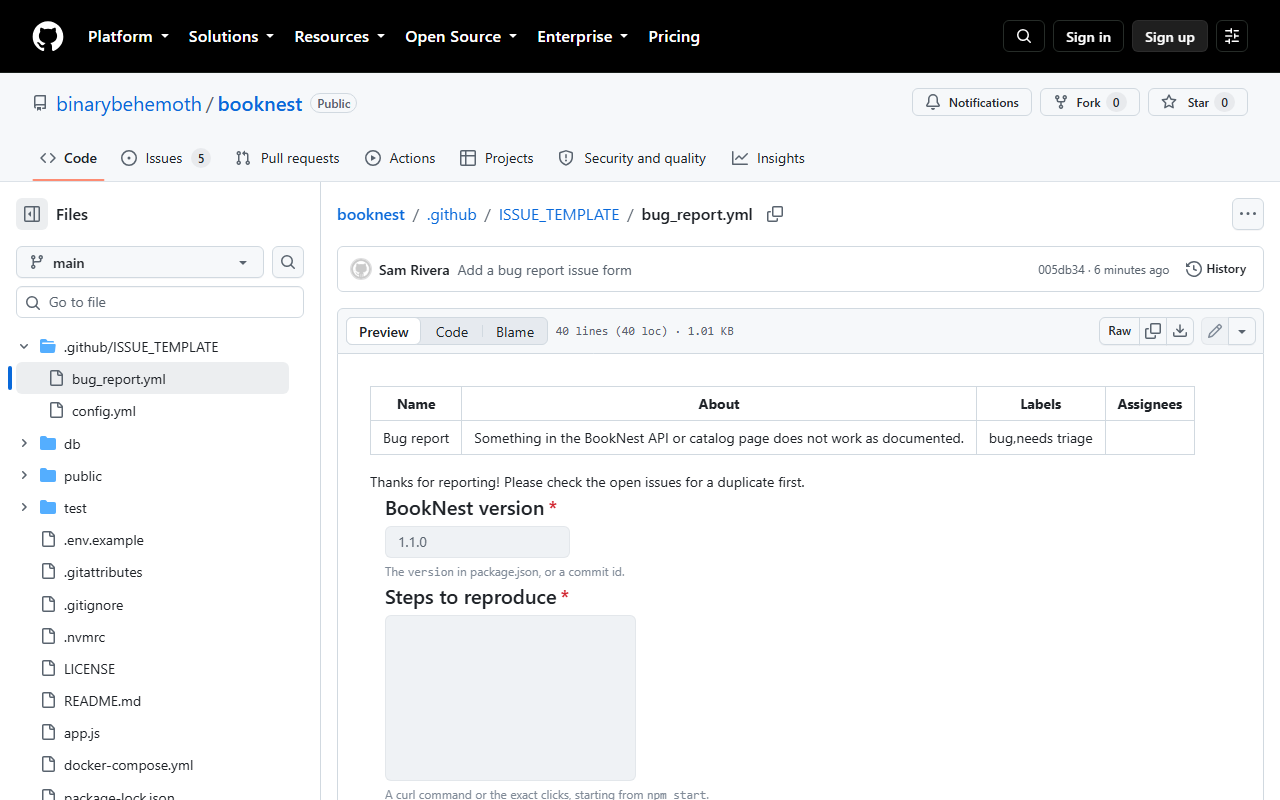
Task: Expand the Enterprise menu
Action: click(x=582, y=36)
